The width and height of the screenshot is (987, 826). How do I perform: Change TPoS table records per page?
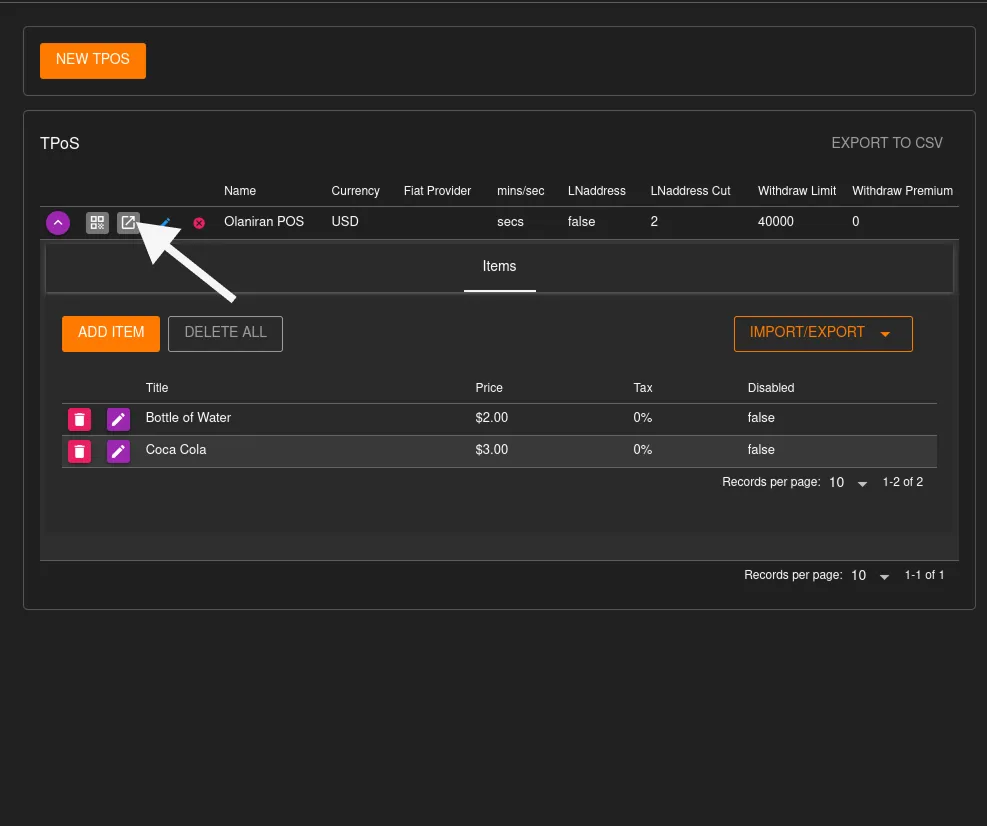pos(869,576)
